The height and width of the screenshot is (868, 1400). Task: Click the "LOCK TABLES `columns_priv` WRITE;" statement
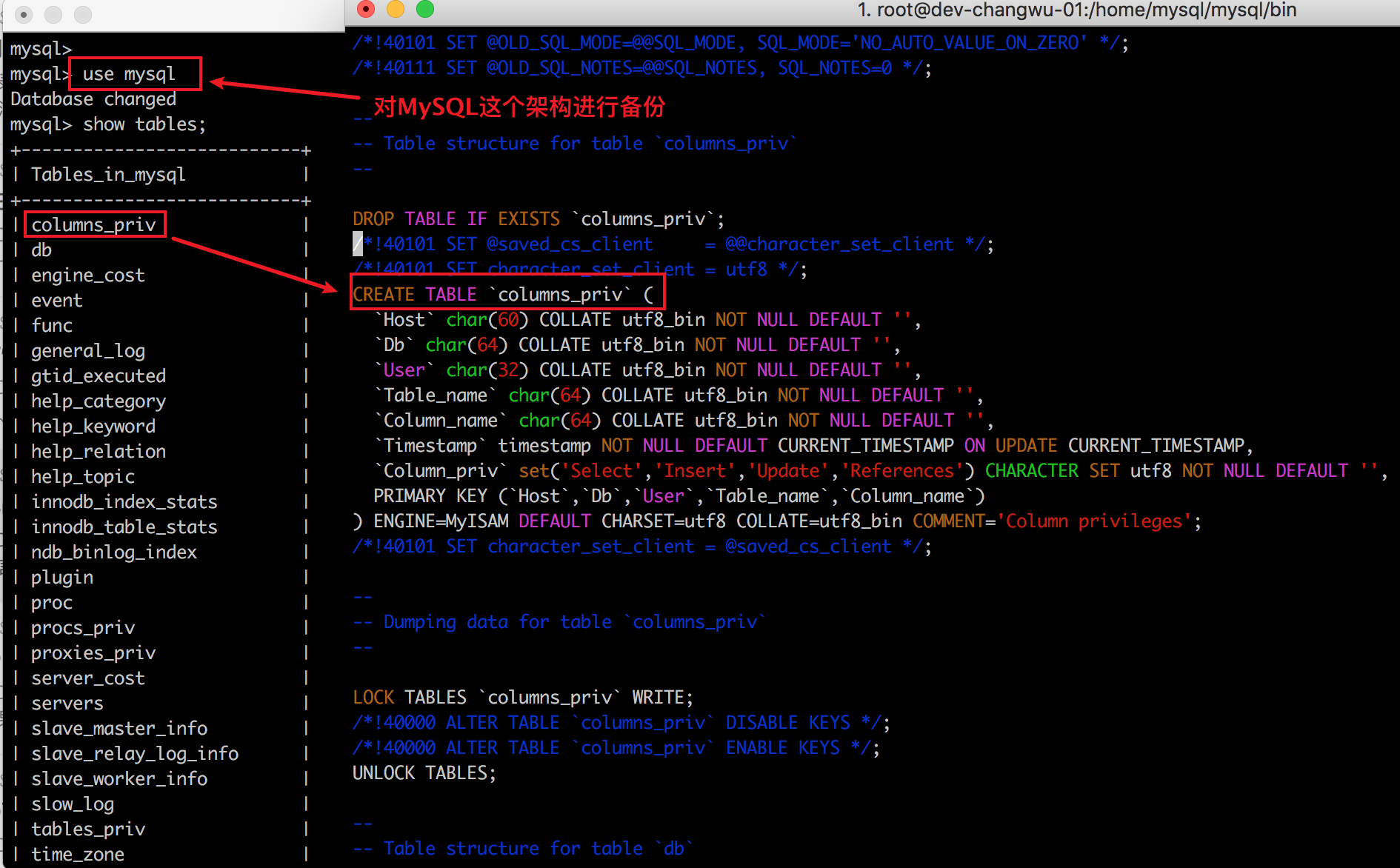523,698
